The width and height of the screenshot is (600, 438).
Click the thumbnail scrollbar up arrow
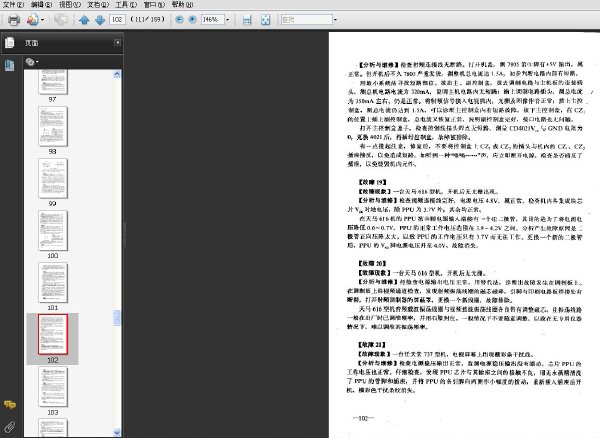(x=117, y=74)
